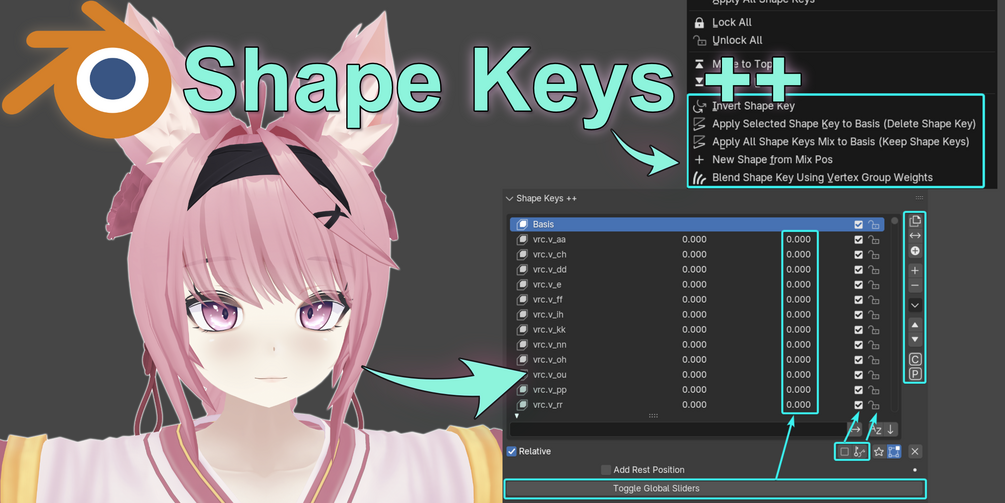Click the global mute square icon below list
The height and width of the screenshot is (503, 1005).
[x=845, y=452]
